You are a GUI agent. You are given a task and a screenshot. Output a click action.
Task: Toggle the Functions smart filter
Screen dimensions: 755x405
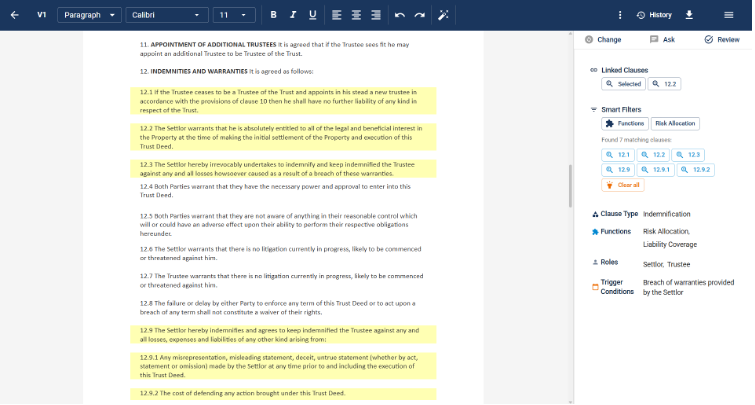(x=624, y=124)
